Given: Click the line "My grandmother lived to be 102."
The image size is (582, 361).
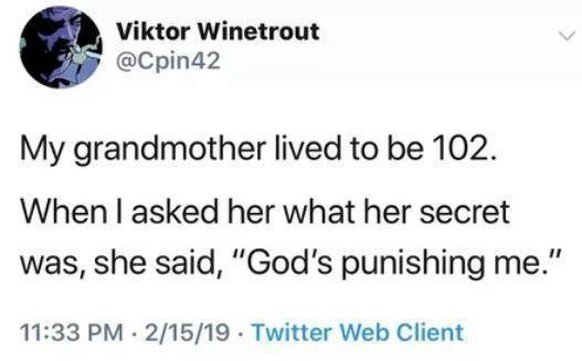Looking at the screenshot, I should (x=259, y=149).
